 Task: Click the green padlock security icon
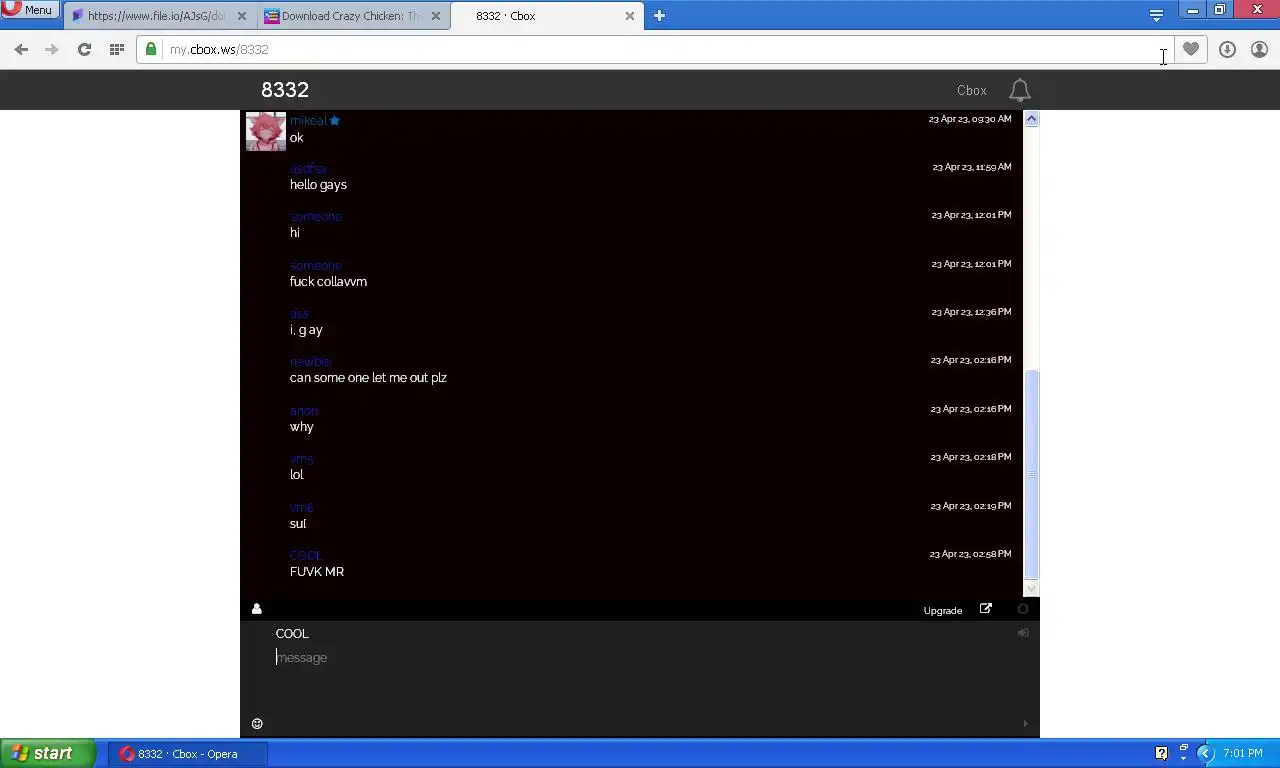(151, 49)
